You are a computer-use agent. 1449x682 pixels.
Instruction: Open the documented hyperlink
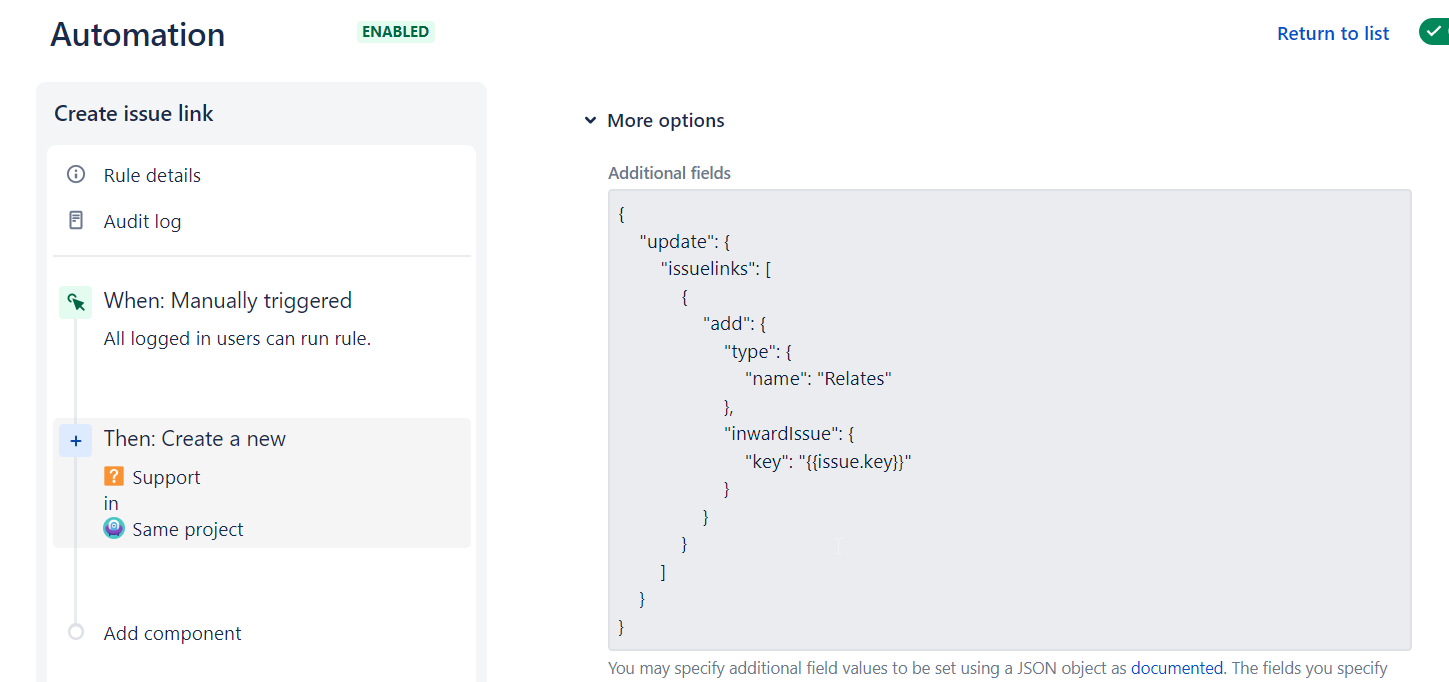click(x=1177, y=667)
